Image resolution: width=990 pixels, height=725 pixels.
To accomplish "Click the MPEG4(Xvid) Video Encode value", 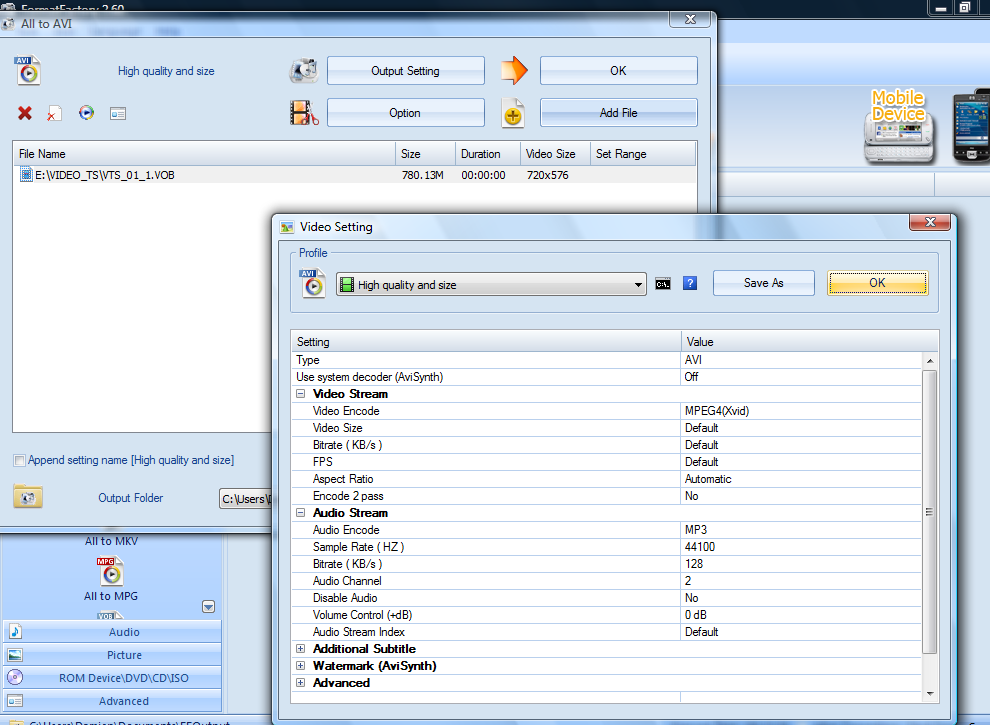I will tap(717, 411).
